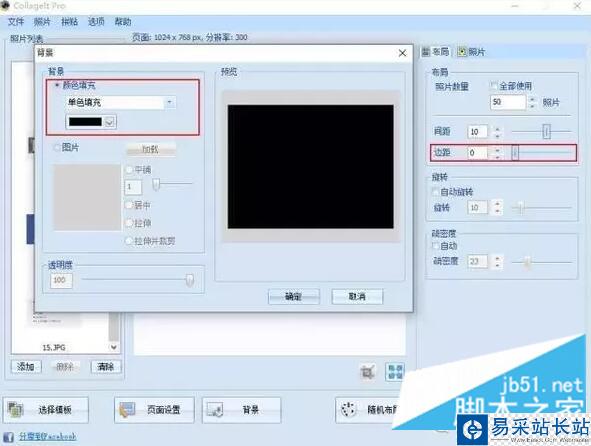This screenshot has width=591, height=446.
Task: Click the blue preview export icon
Action: pyautogui.click(x=395, y=372)
